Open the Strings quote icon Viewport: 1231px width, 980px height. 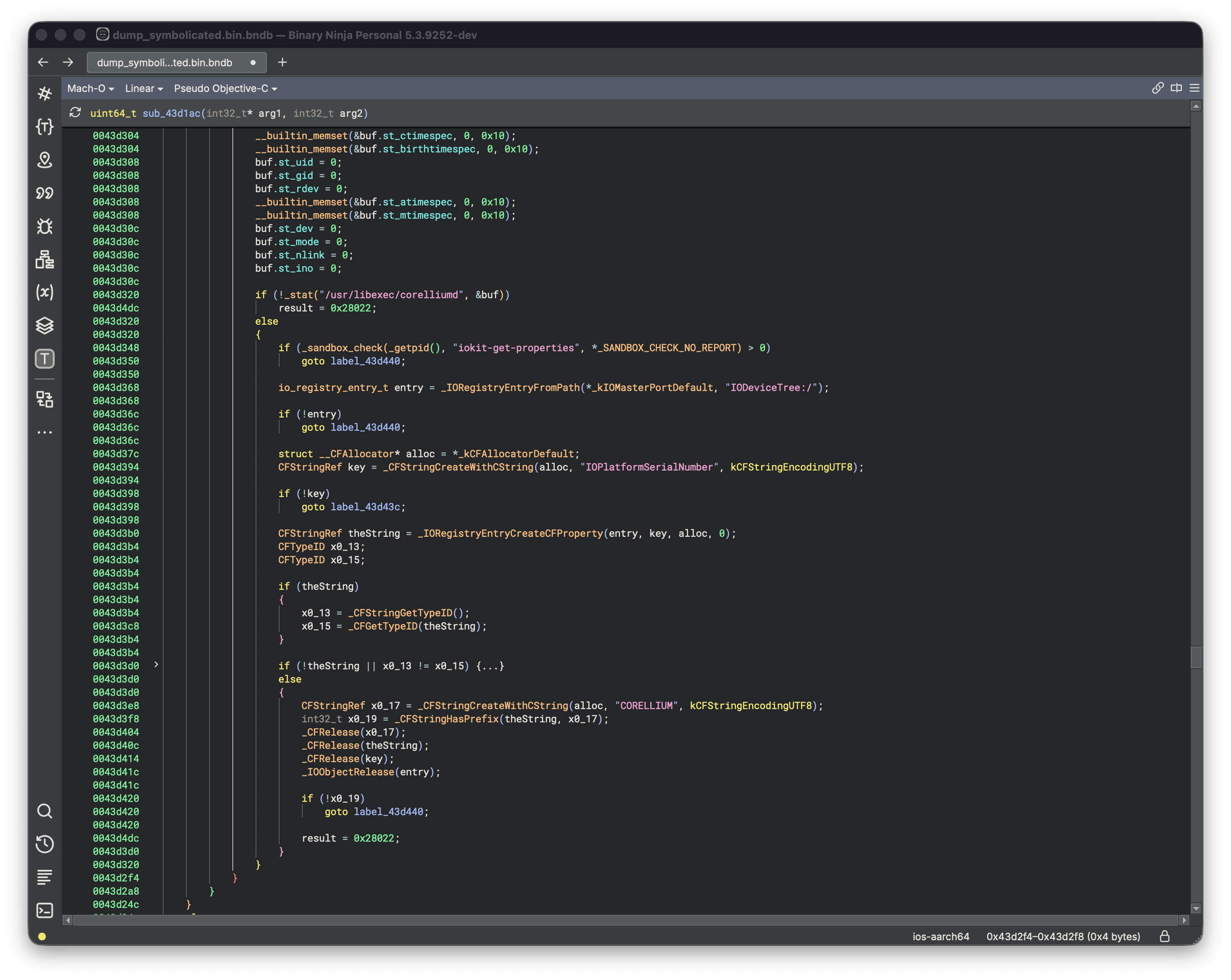(45, 193)
